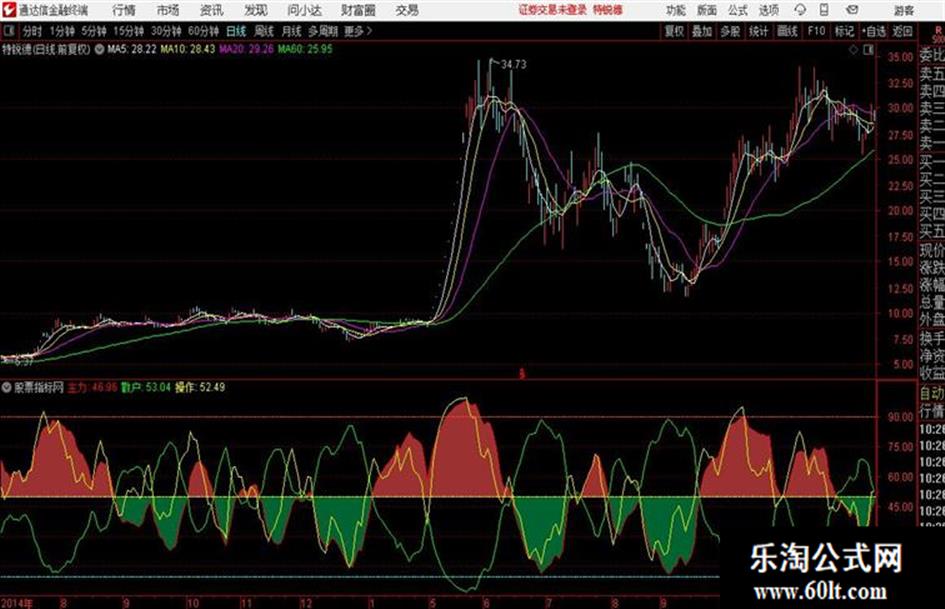Expand the main chart indicator dropdown circle
945x609 pixels.
point(99,49)
